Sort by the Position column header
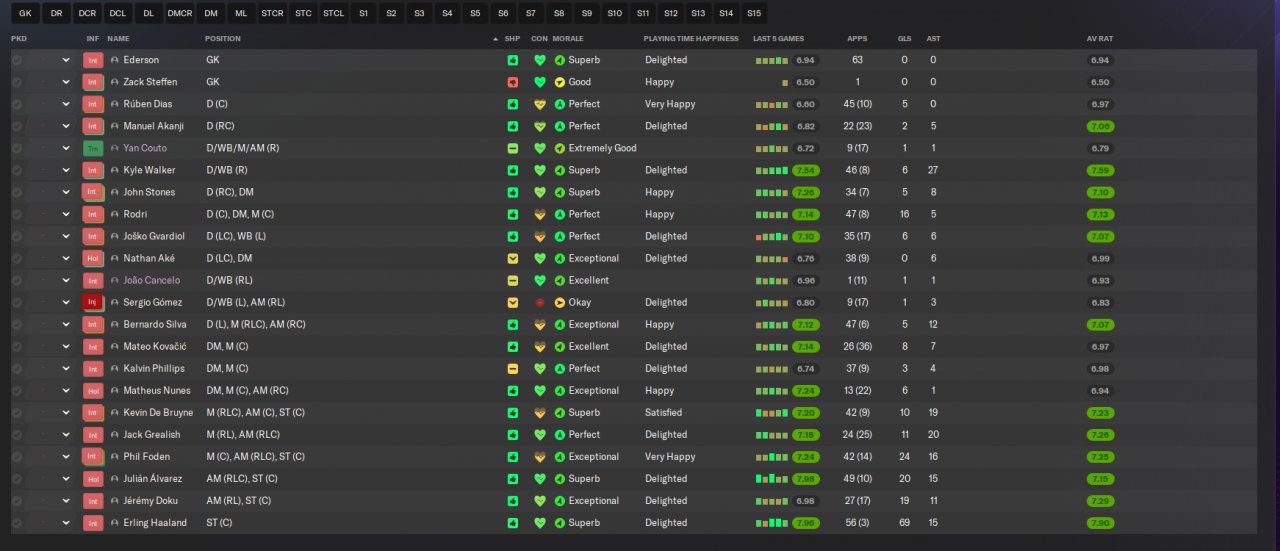The width and height of the screenshot is (1280, 551). (223, 38)
